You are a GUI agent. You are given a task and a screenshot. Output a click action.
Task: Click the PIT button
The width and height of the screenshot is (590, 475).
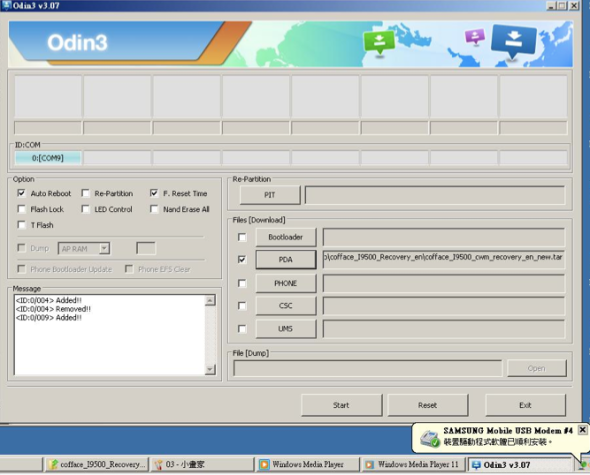coord(269,195)
